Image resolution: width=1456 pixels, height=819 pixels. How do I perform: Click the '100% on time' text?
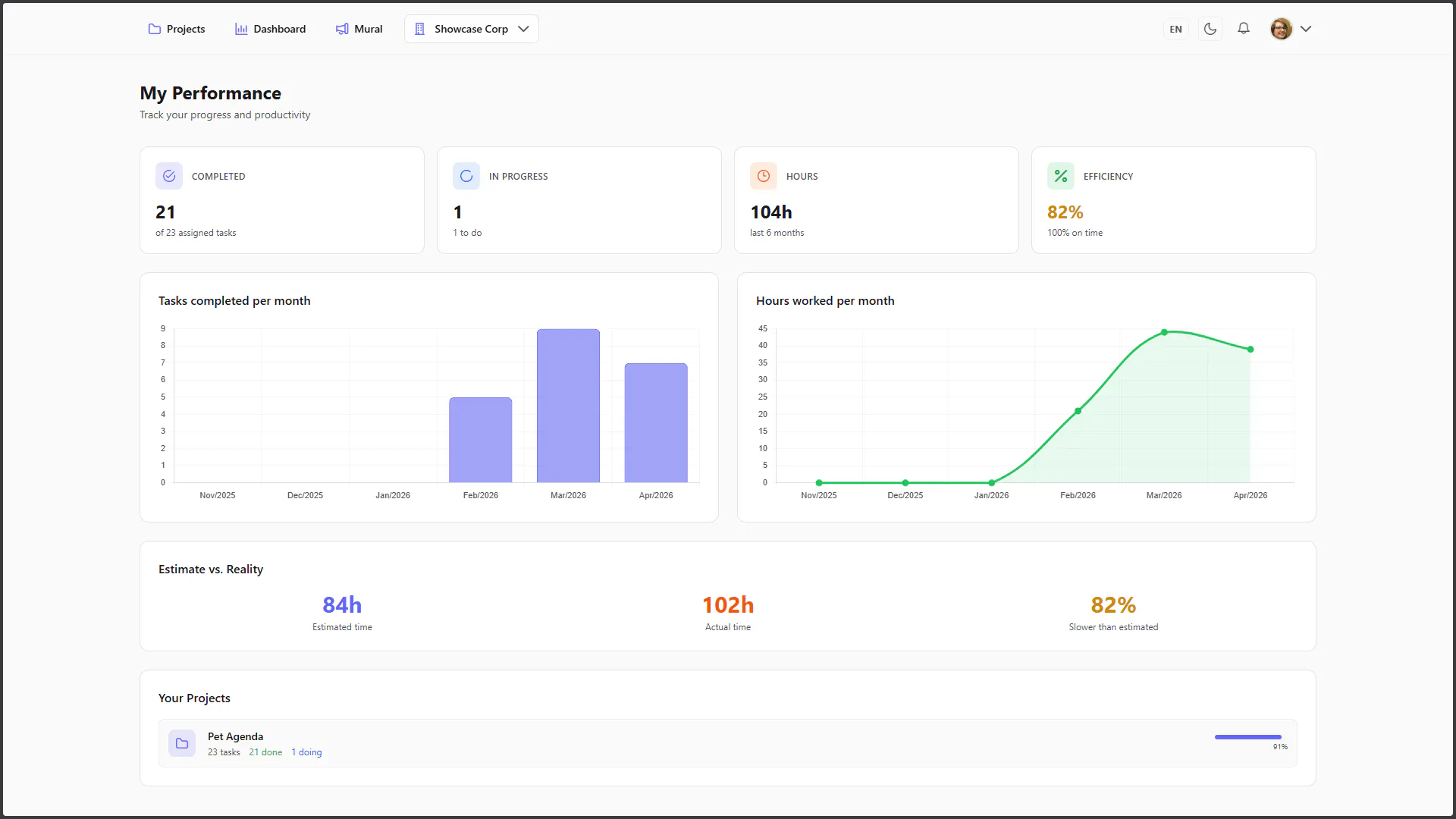click(1075, 233)
